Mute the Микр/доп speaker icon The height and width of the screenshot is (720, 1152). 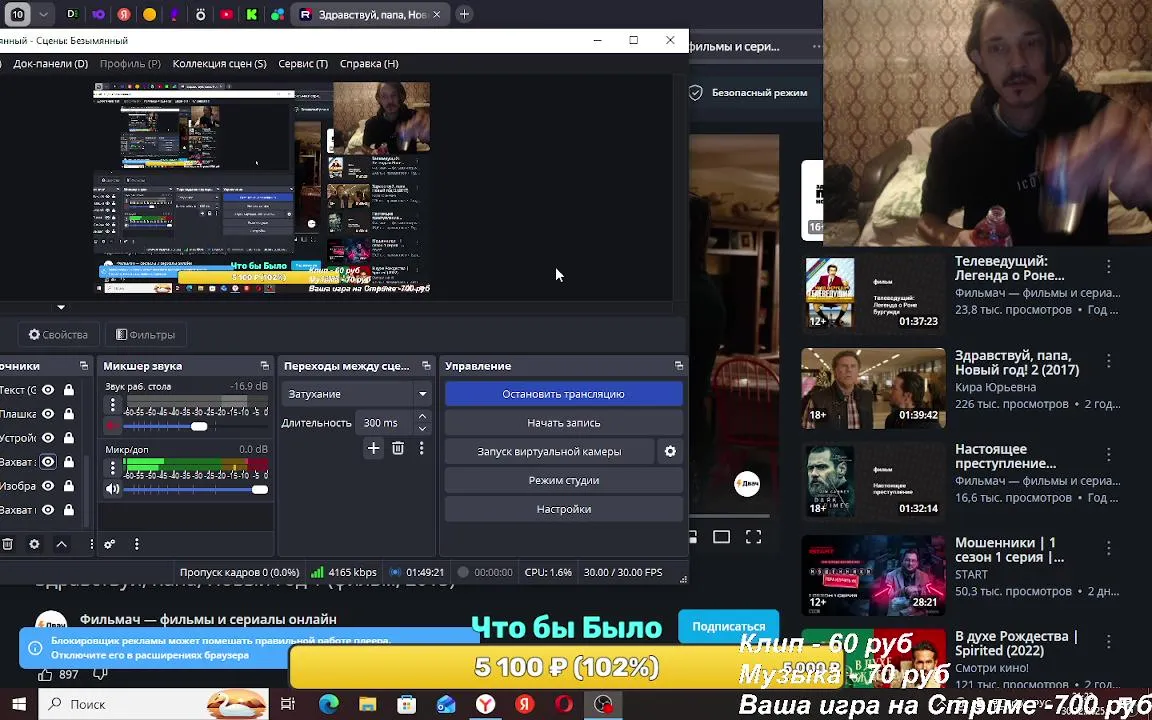(x=112, y=489)
